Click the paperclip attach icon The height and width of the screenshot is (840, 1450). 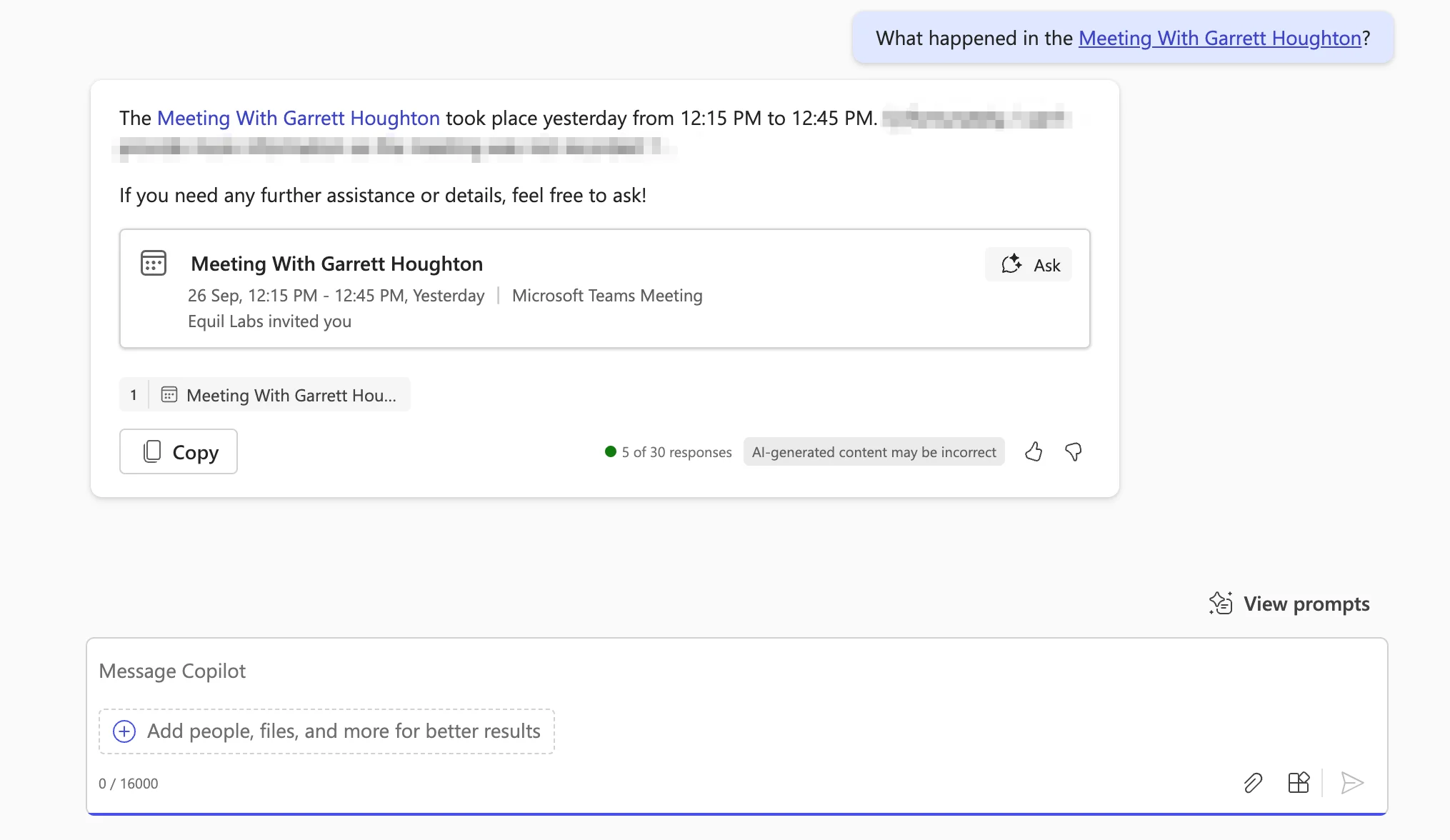click(1253, 783)
